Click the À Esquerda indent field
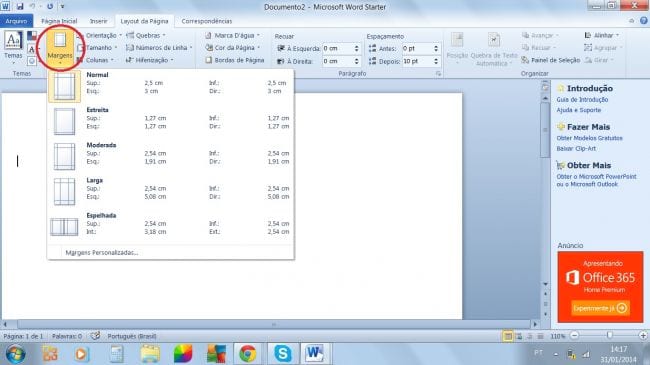Screen dimensions: 650x365 point(341,49)
